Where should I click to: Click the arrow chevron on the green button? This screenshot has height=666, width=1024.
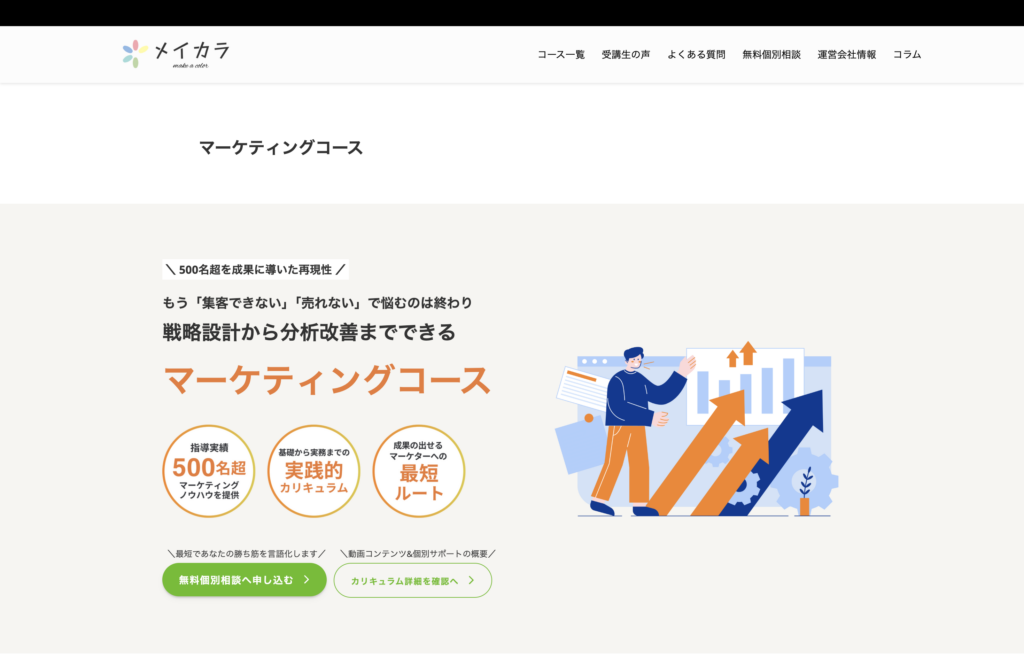[x=306, y=580]
